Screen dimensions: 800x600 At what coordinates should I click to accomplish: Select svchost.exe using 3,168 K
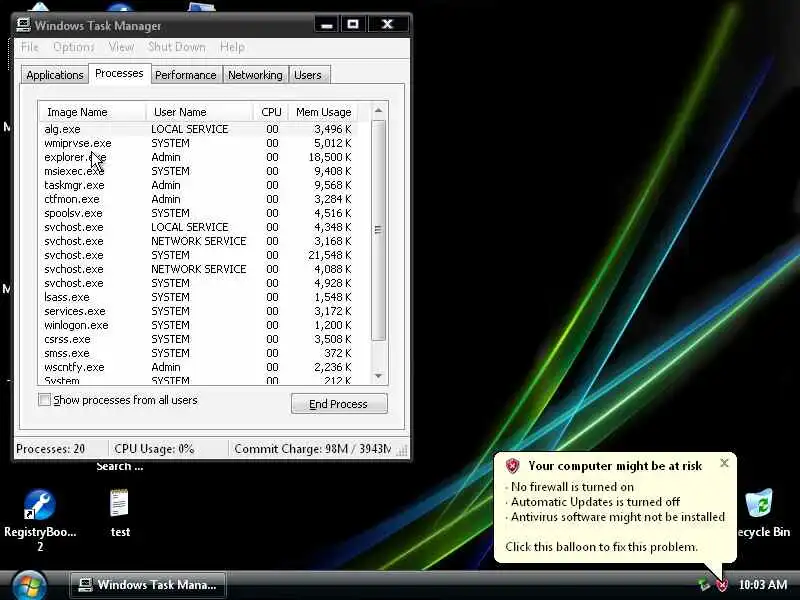[x=198, y=241]
